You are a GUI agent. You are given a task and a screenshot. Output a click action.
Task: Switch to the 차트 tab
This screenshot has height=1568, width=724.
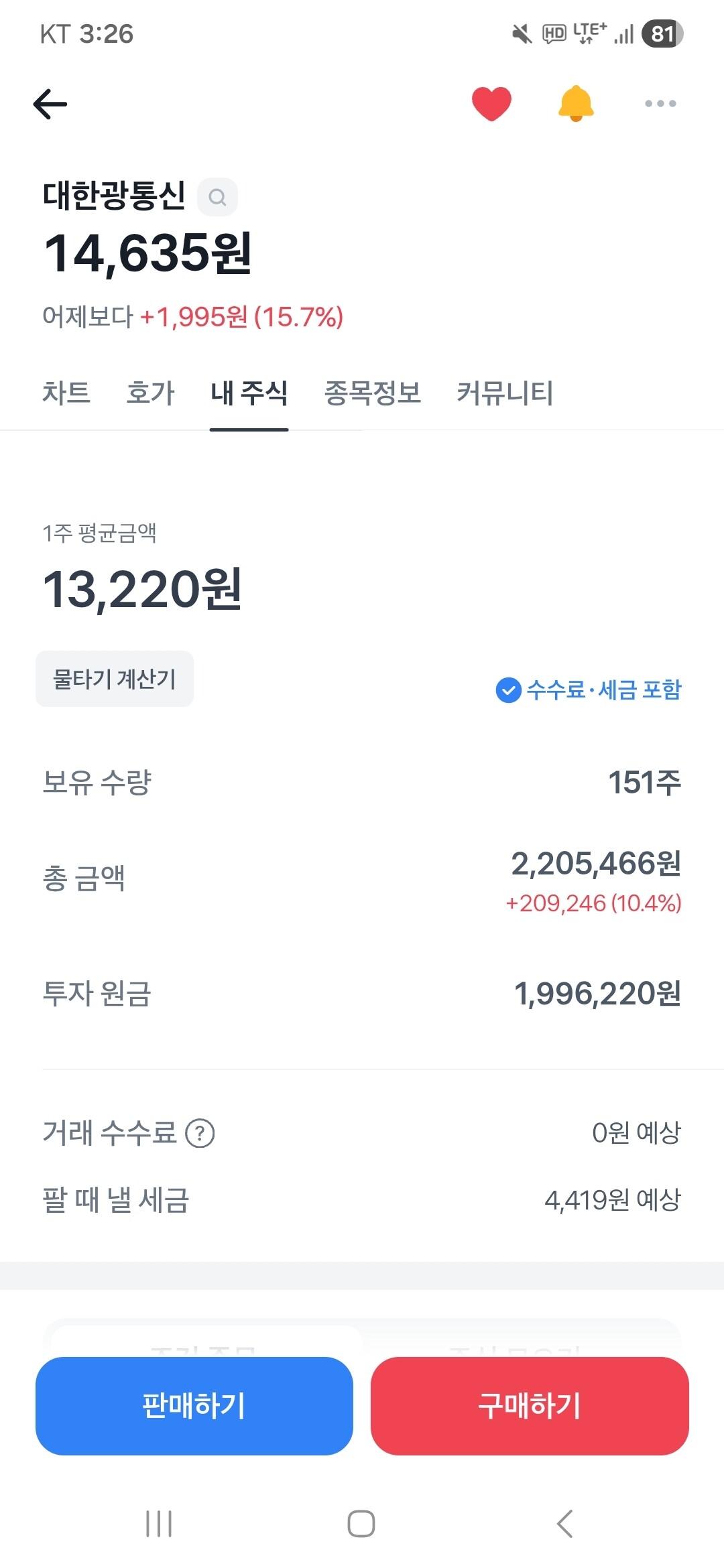(x=66, y=393)
